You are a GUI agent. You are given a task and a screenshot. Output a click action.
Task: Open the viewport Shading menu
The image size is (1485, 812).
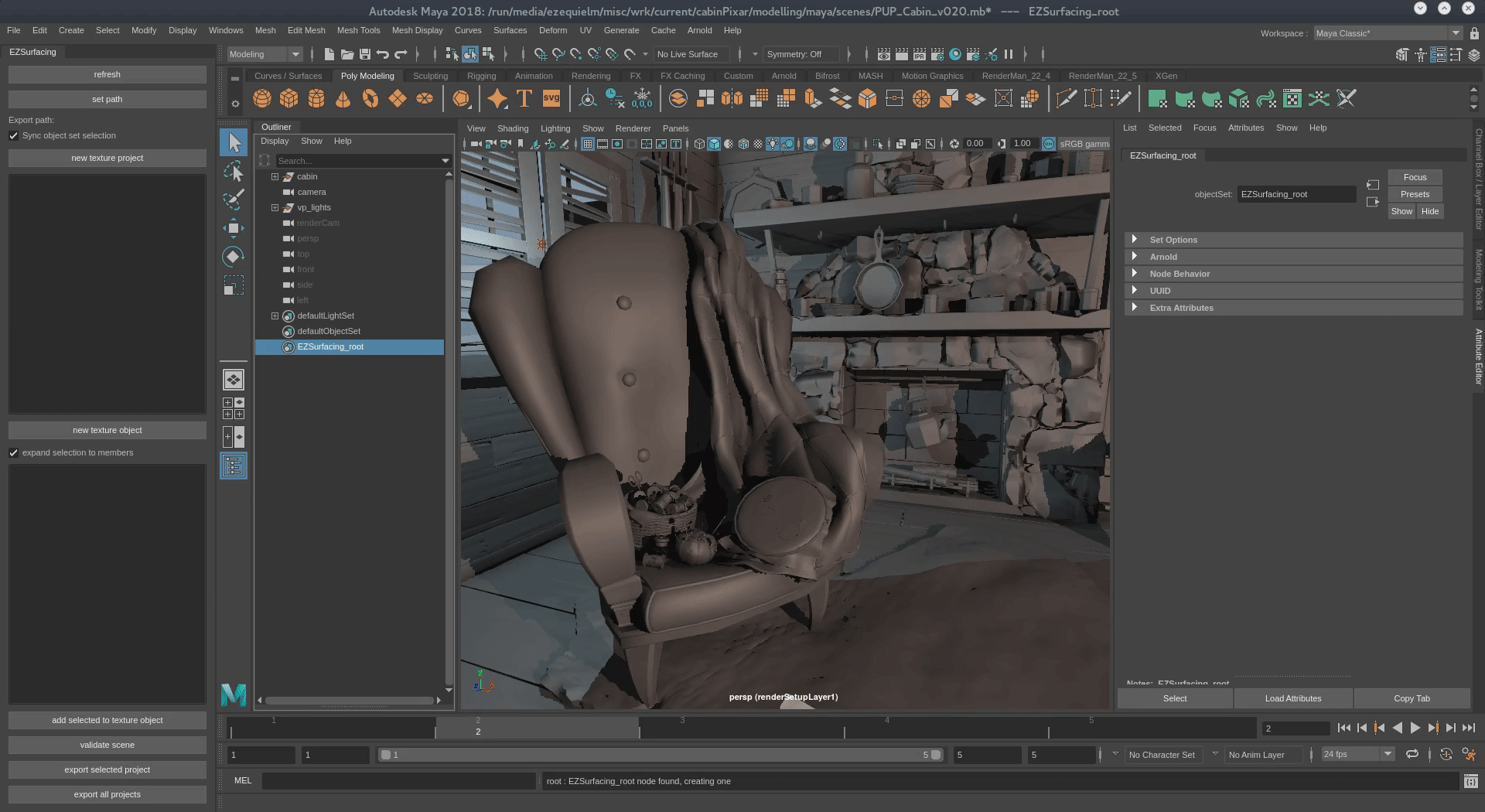pos(513,128)
